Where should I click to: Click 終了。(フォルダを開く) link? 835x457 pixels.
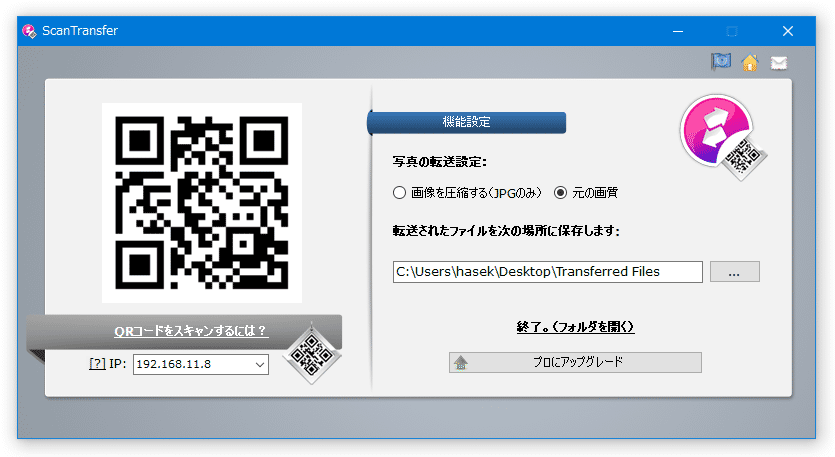[575, 327]
